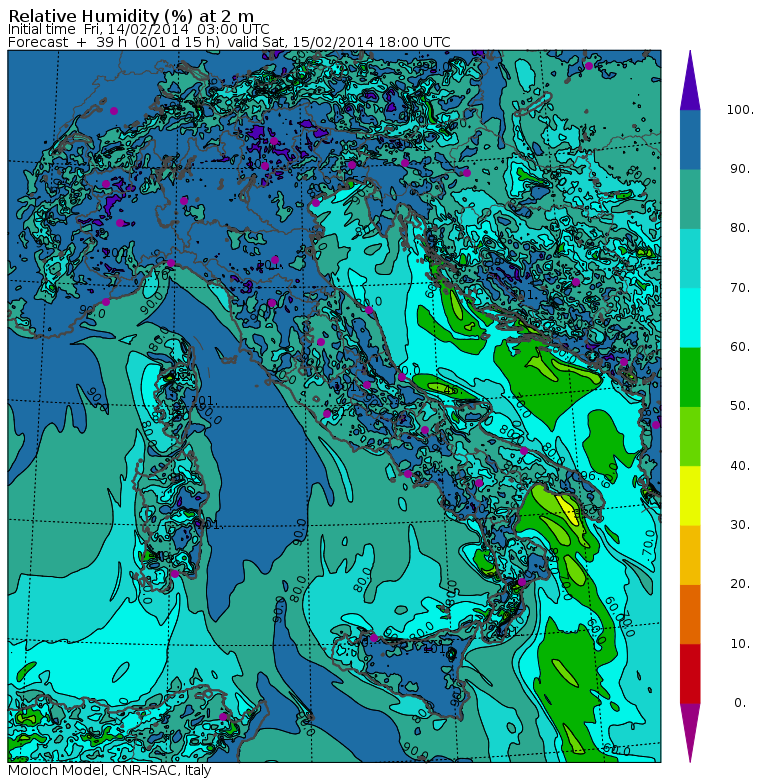The image size is (760, 784).
Task: Select the teal green 80–90 legend band
Action: click(x=690, y=199)
